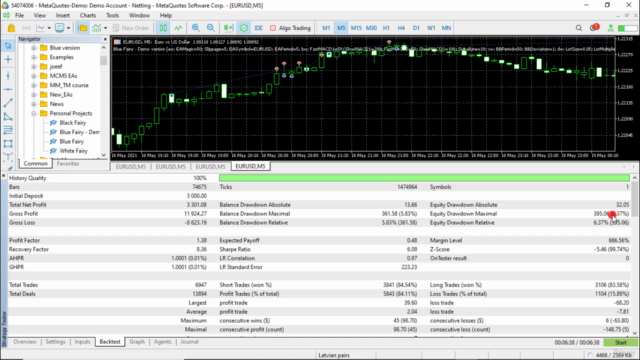Select the crosshair tool
Screen dimensions: 640x360
point(8,60)
